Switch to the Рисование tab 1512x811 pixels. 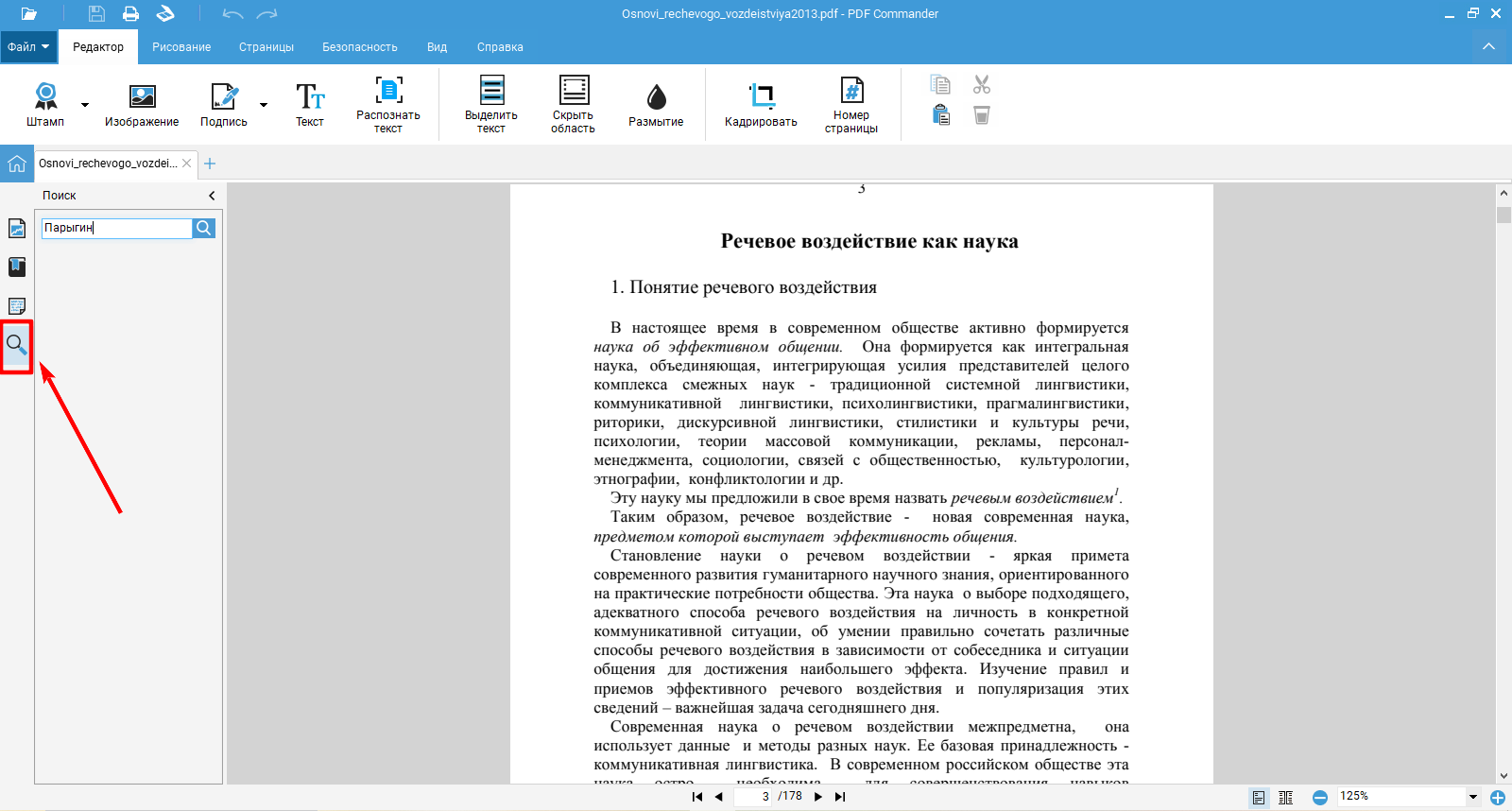[x=181, y=46]
